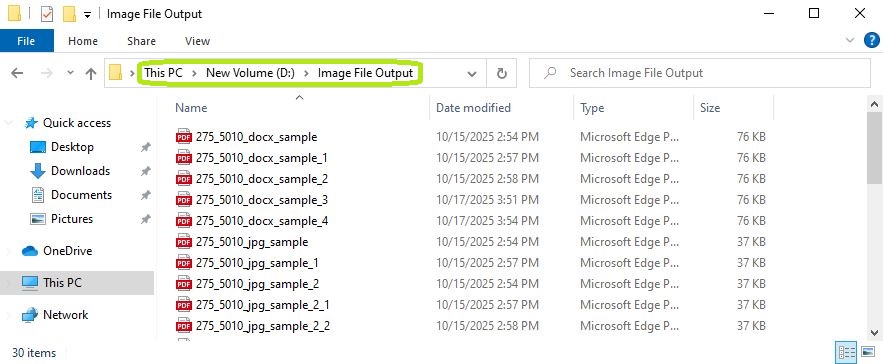Screen dimensions: 883x364
Task: Sort by the Date modified column
Action: tap(473, 108)
